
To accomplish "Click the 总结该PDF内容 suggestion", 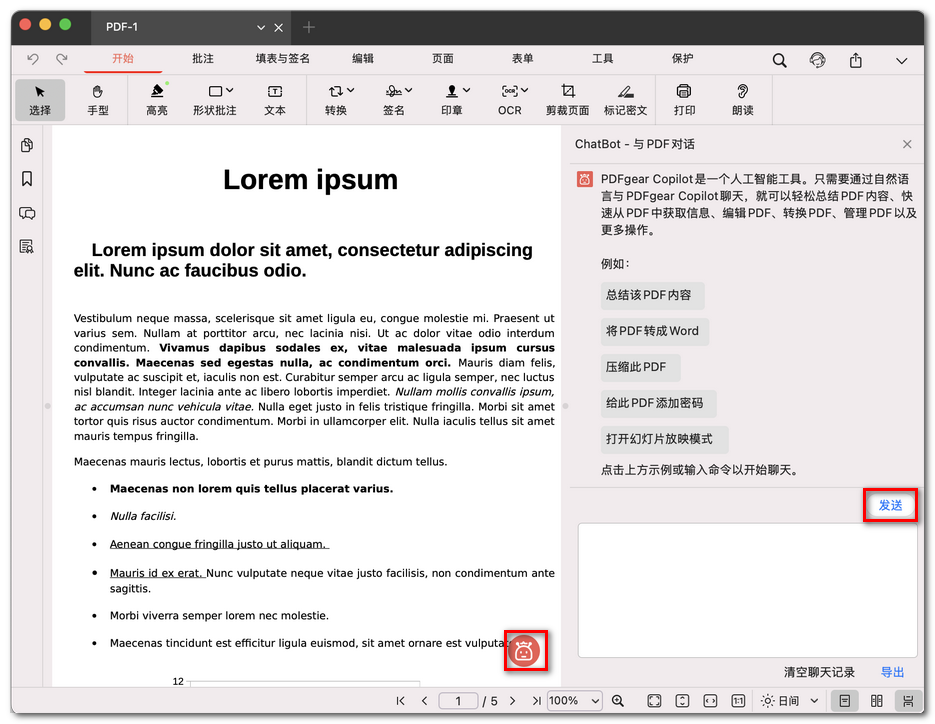I will click(648, 295).
